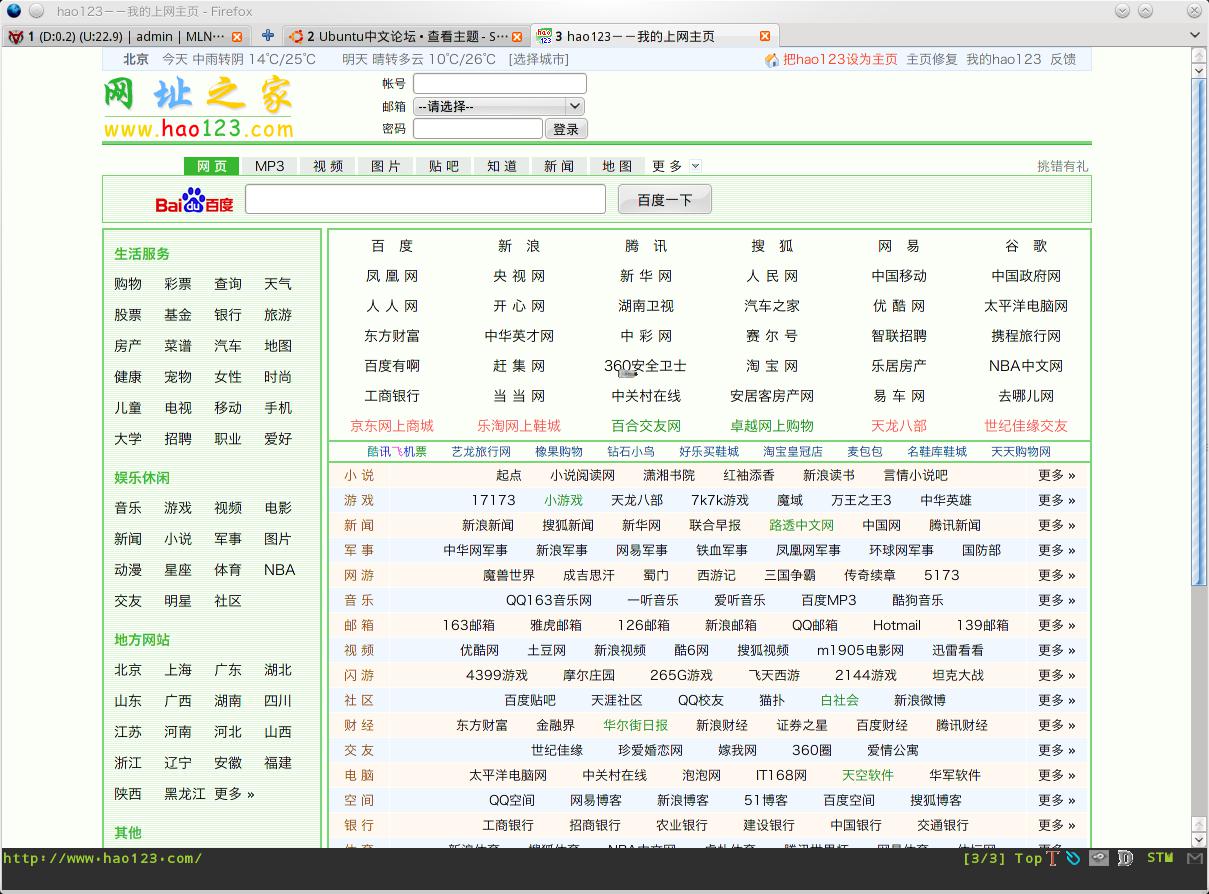Open the 邮箱 请选择 dropdown
The image size is (1209, 894).
tap(499, 106)
